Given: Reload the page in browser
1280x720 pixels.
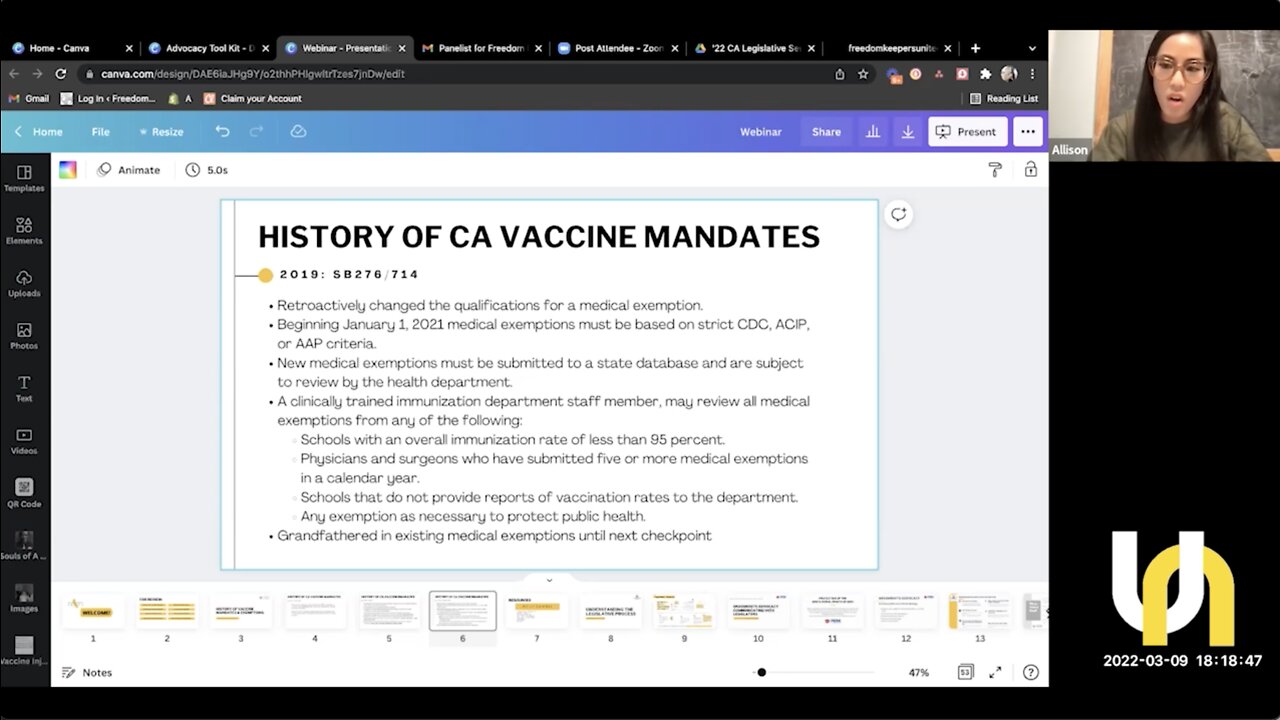Looking at the screenshot, I should click(x=61, y=74).
